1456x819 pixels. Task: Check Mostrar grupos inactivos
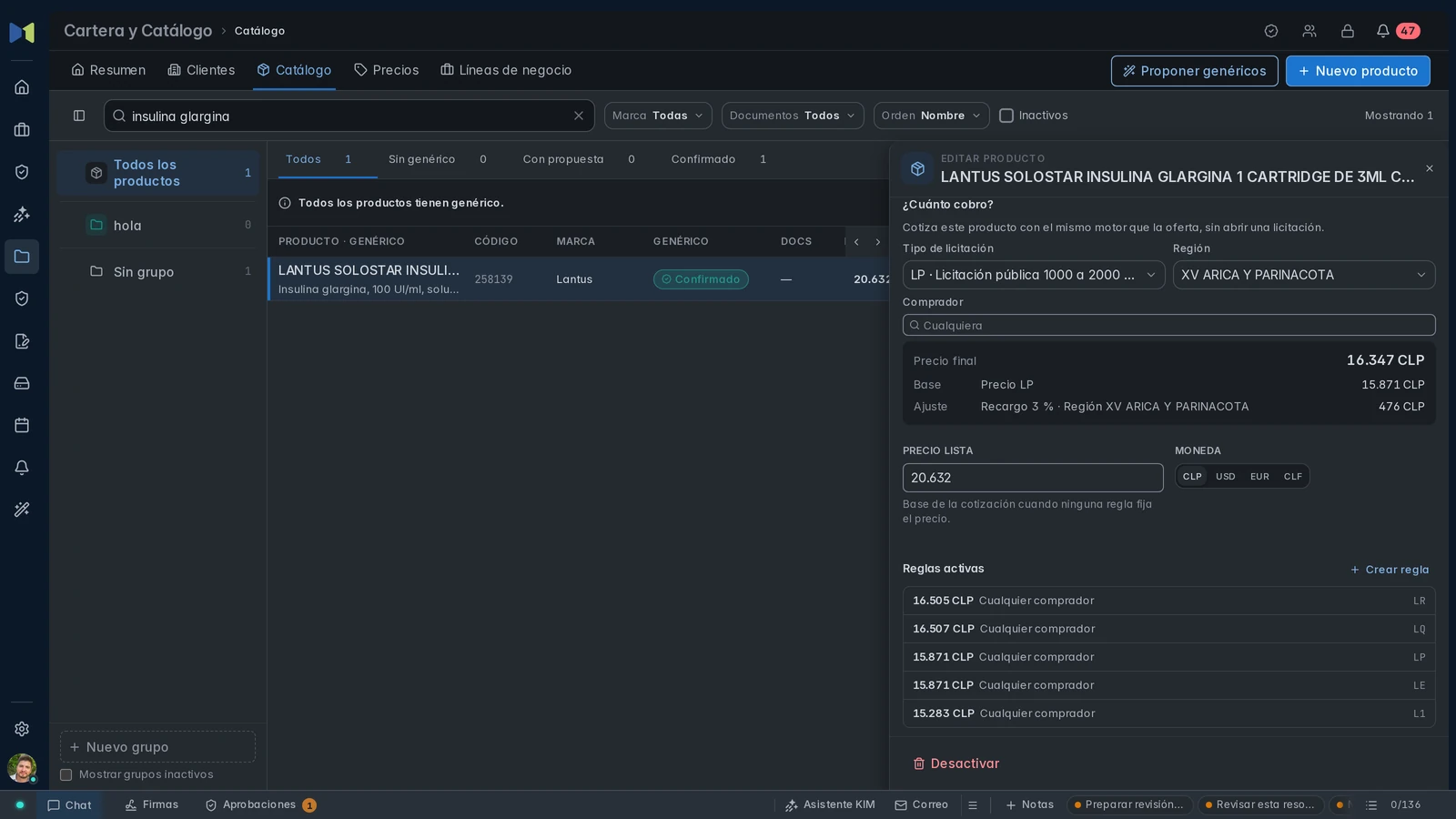pyautogui.click(x=66, y=775)
